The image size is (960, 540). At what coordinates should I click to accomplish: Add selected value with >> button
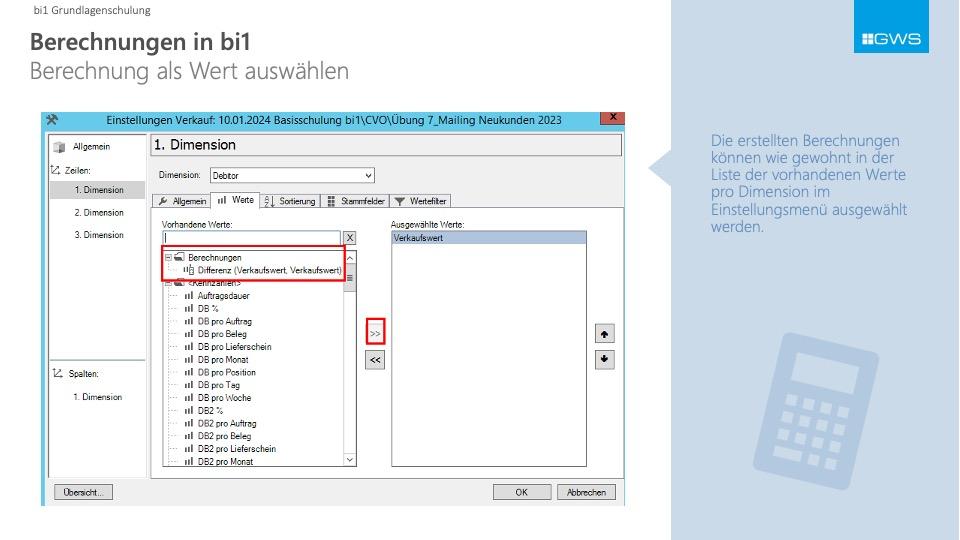point(375,334)
